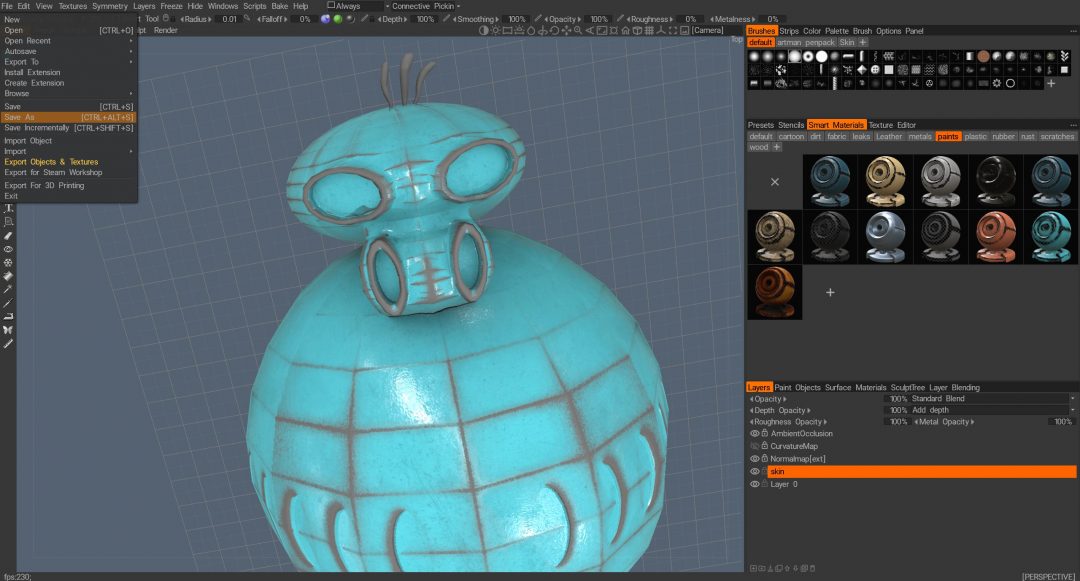This screenshot has height=581, width=1080.
Task: Add new smart material with plus icon
Action: coord(830,293)
